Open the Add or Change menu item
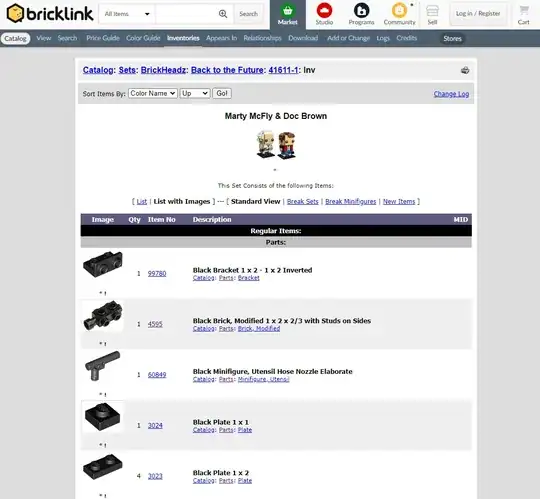This screenshot has height=499, width=540. click(348, 38)
